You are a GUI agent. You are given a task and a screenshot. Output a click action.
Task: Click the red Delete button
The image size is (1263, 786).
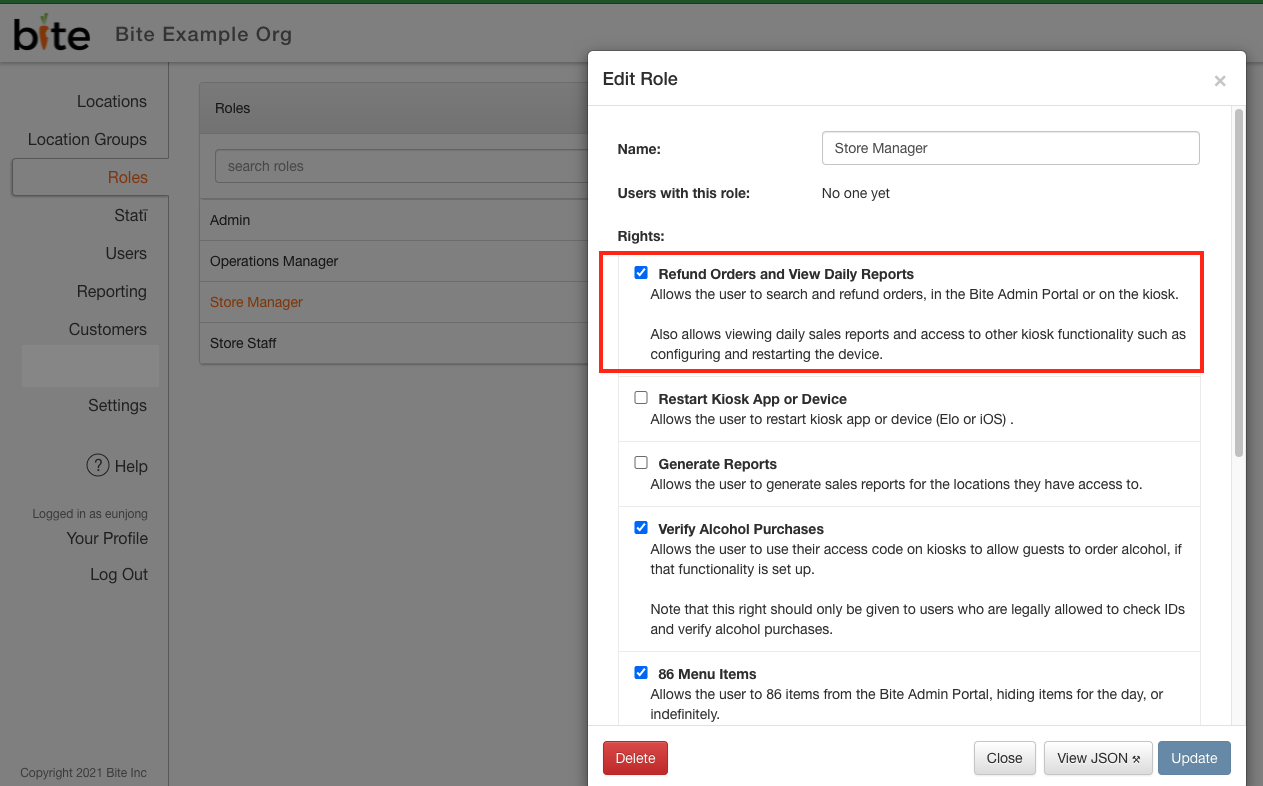(635, 758)
